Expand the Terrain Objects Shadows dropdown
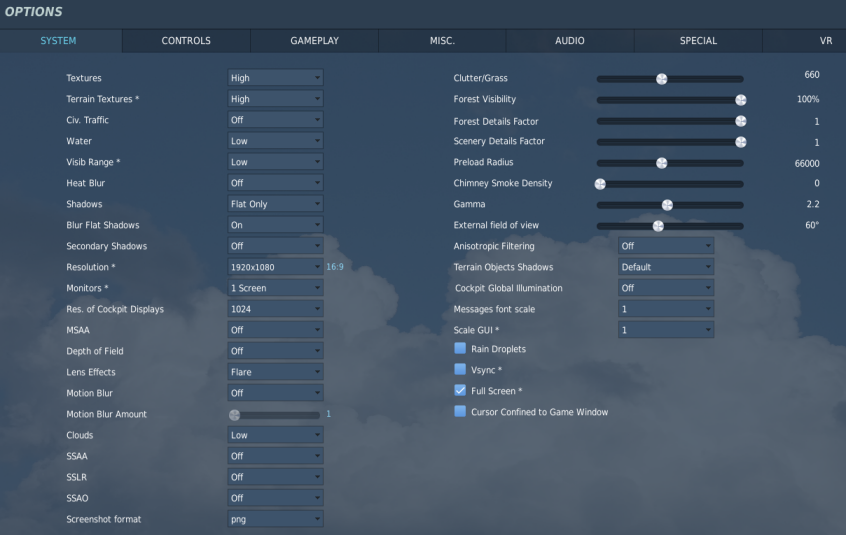 pos(666,267)
